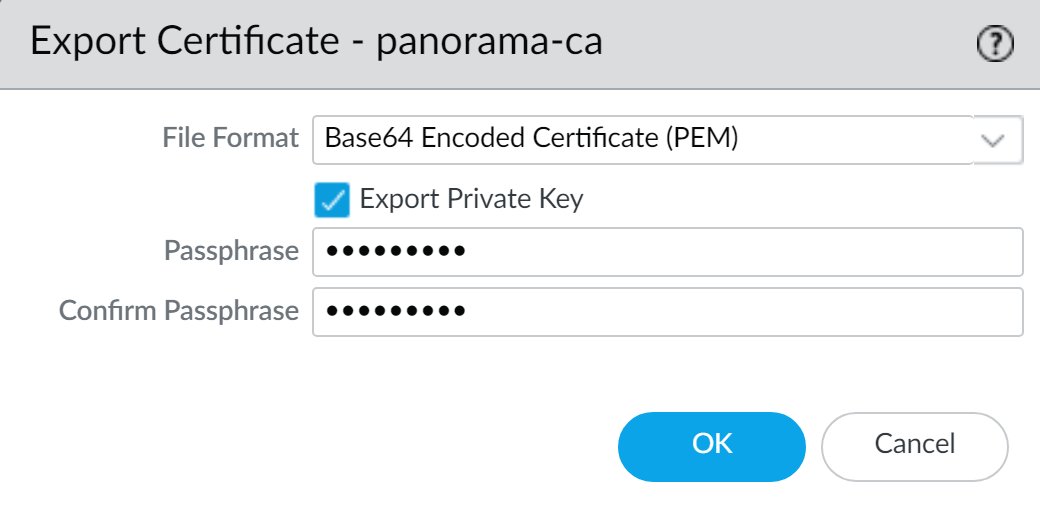
Task: Click the Passphrase field label
Action: pos(231,251)
